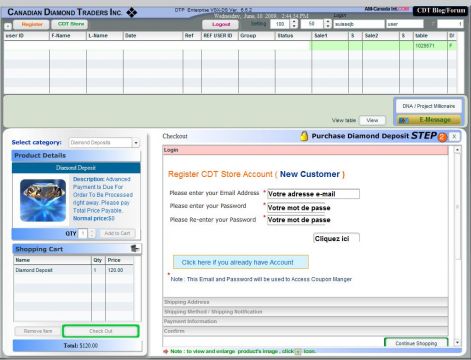This screenshot has height=360, width=471.
Task: Click Add to Cart for Diamond Deposit
Action: [117, 233]
